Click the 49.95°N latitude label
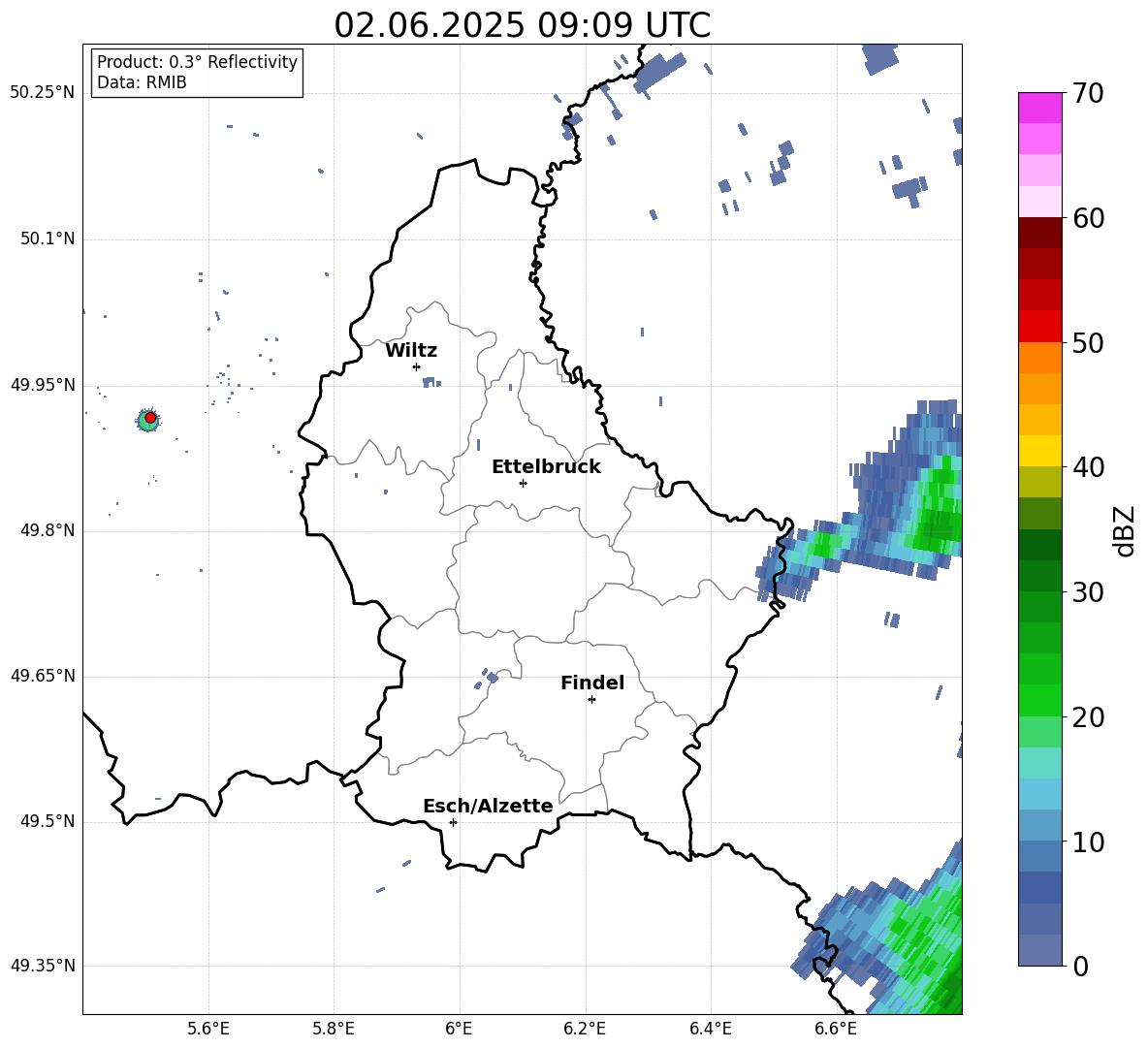 coord(42,385)
